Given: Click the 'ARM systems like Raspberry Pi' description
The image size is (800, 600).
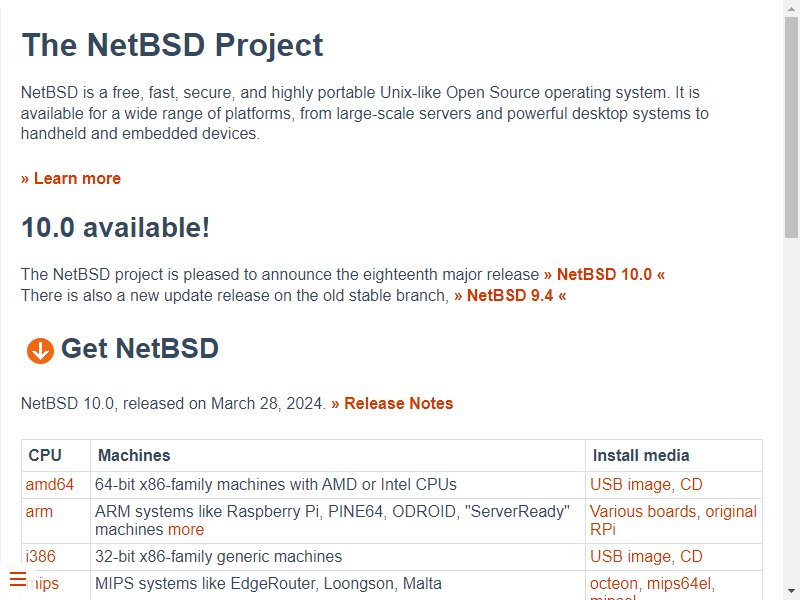Looking at the screenshot, I should (x=332, y=520).
